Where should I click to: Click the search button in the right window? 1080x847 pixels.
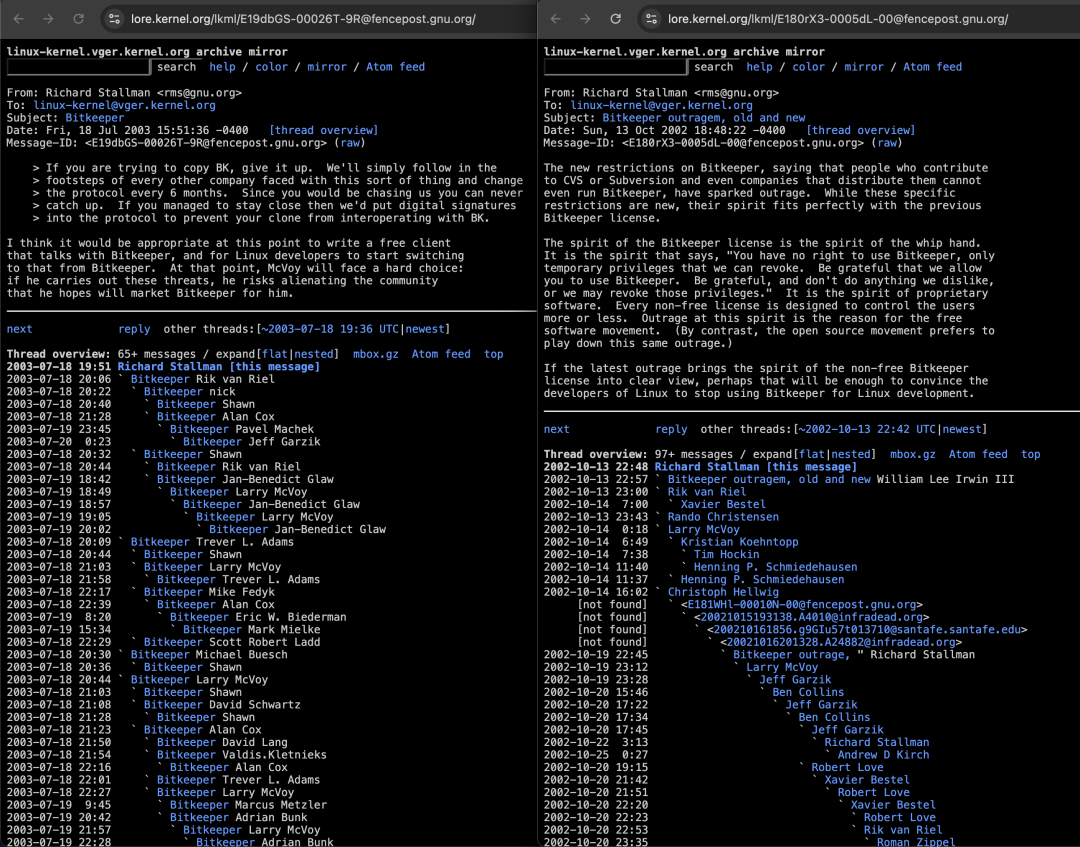[714, 67]
